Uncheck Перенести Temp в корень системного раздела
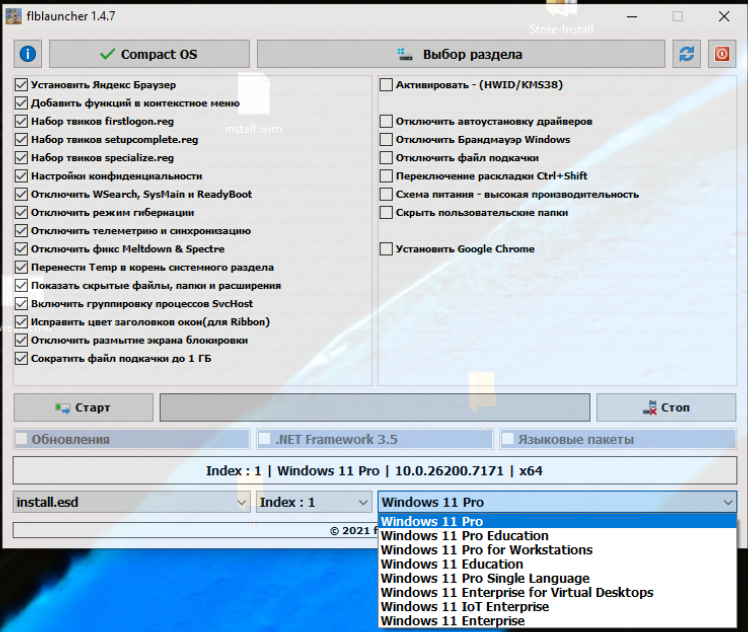This screenshot has height=632, width=748. [21, 267]
